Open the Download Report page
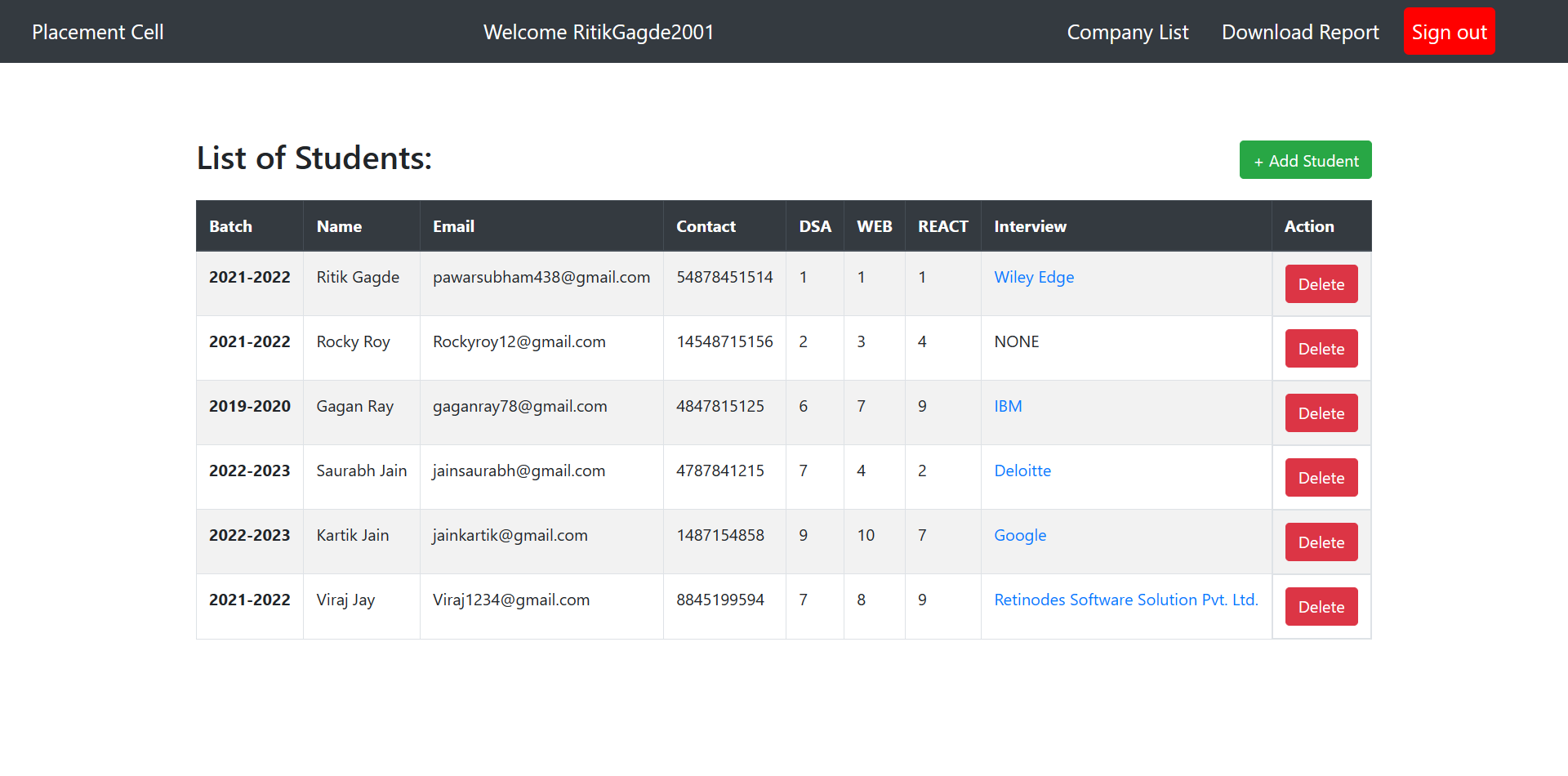Viewport: 1568px width, 776px height. pos(1300,32)
